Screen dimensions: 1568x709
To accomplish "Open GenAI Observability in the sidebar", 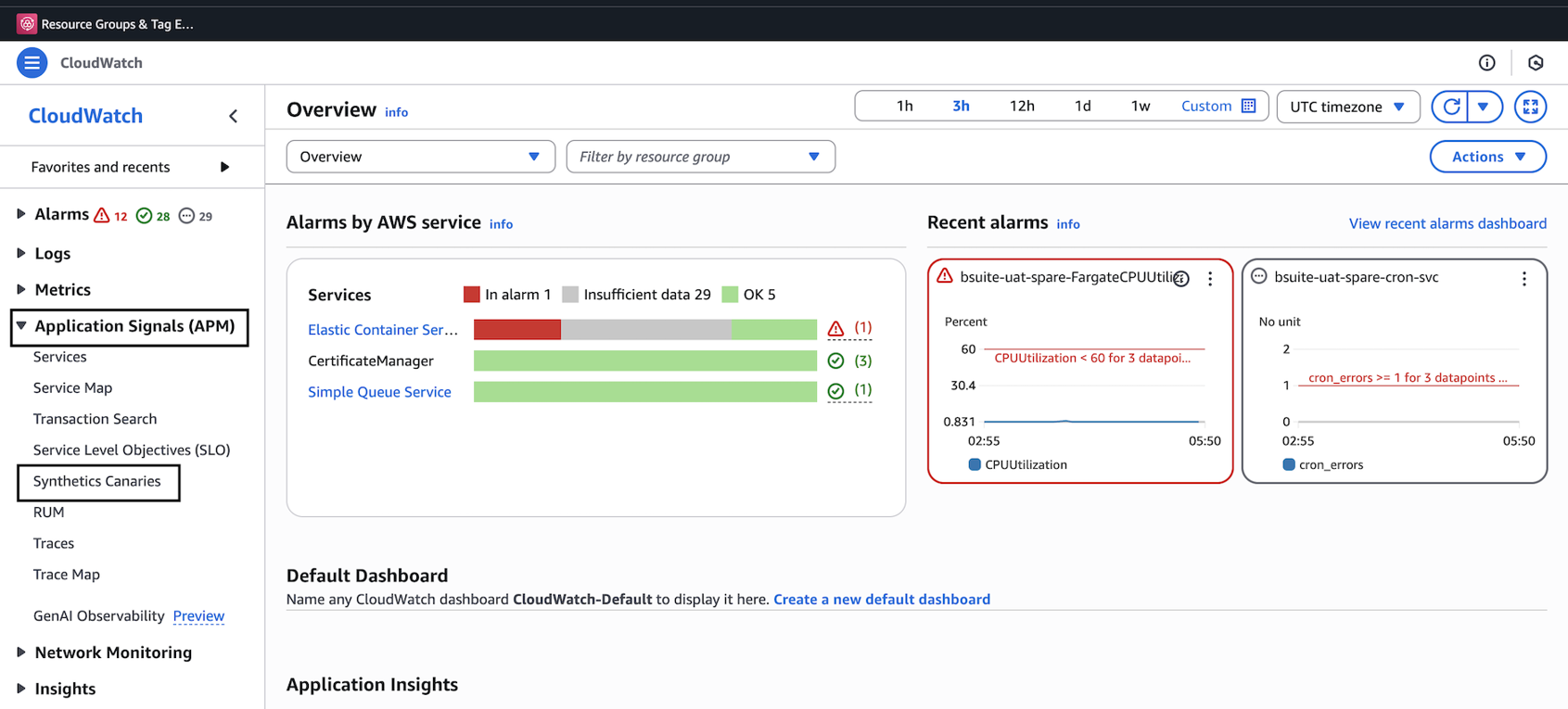I will [98, 615].
